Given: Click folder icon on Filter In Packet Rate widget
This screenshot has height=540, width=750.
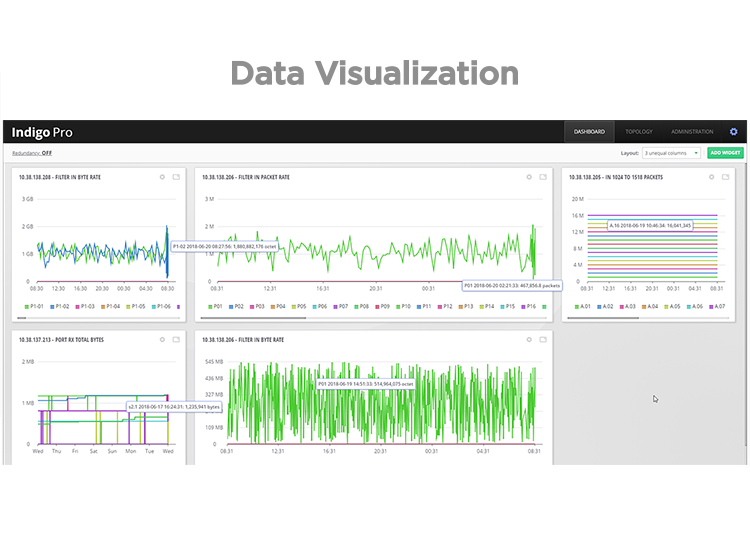Looking at the screenshot, I should click(x=543, y=177).
